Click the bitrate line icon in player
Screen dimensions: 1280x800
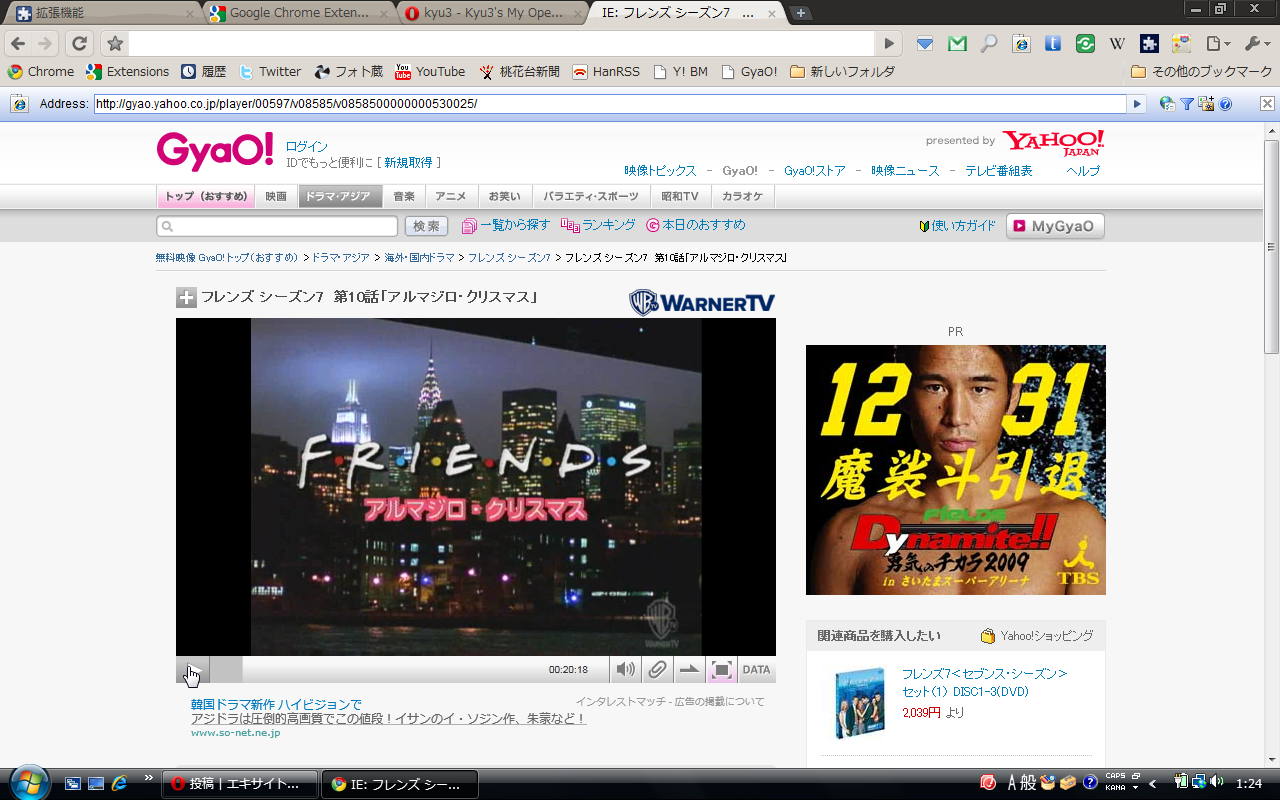coord(690,670)
